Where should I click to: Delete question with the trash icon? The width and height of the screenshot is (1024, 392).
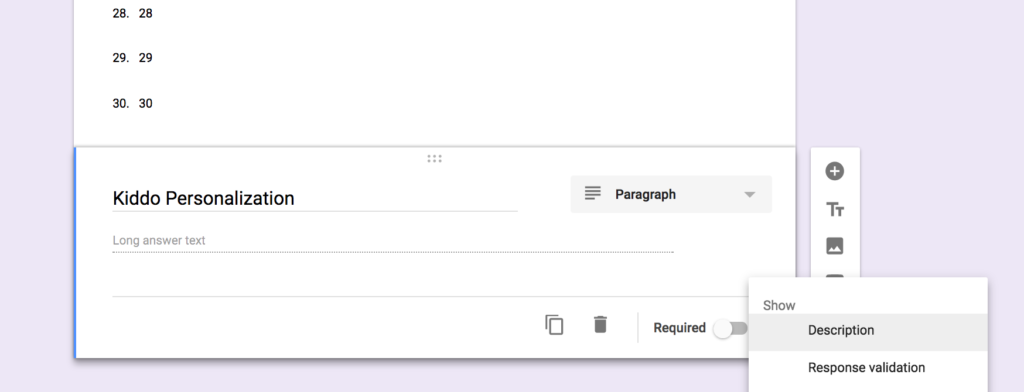(x=600, y=324)
